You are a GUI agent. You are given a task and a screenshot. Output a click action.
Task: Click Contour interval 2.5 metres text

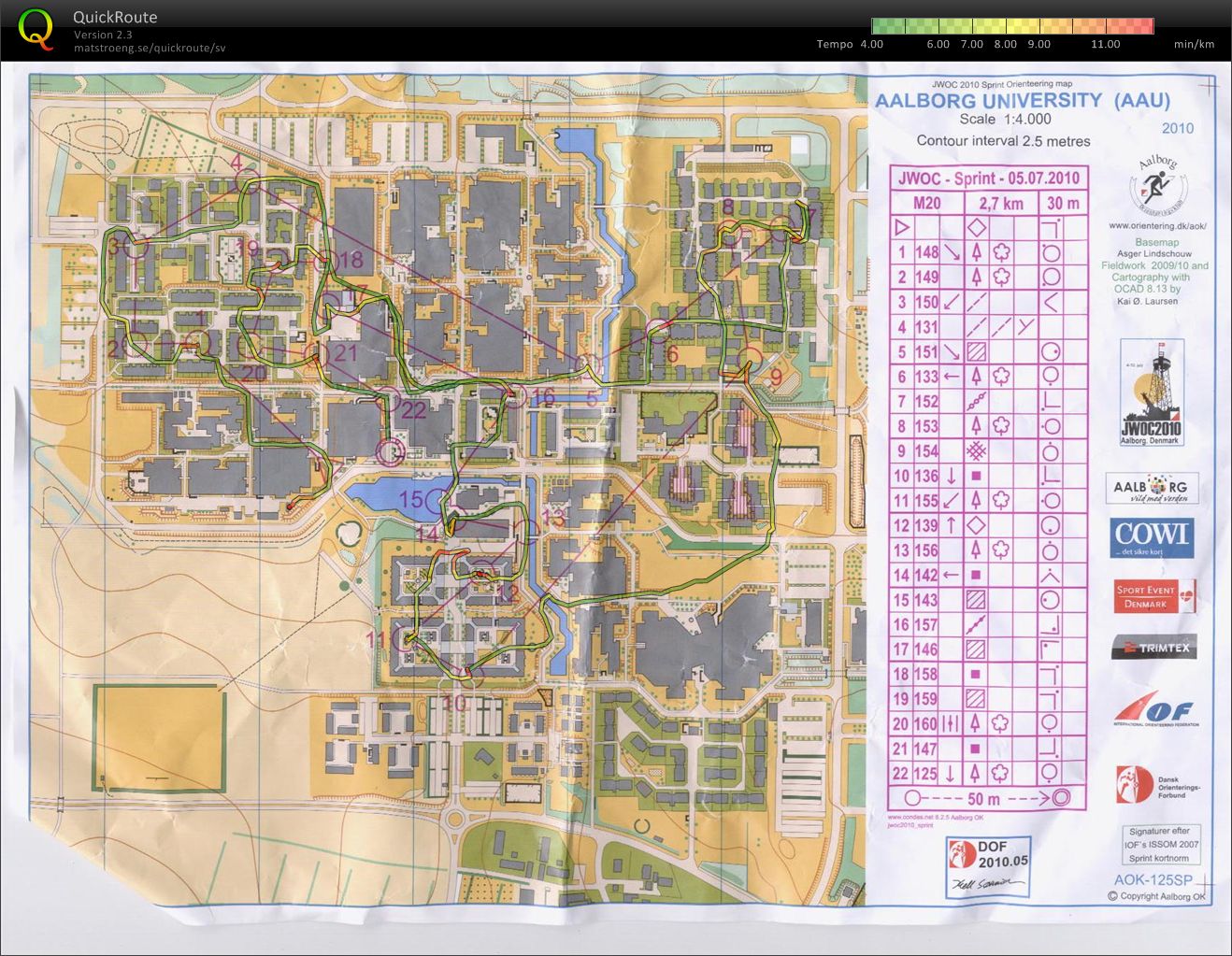click(1003, 141)
